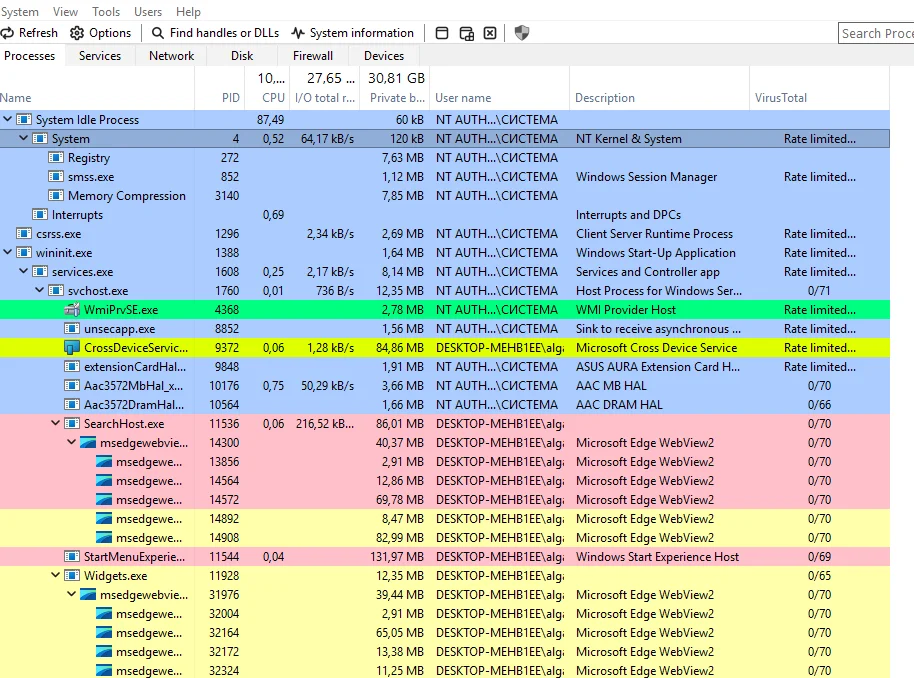Collapse the System Idle Process tree
This screenshot has height=678, width=914.
pos(8,120)
